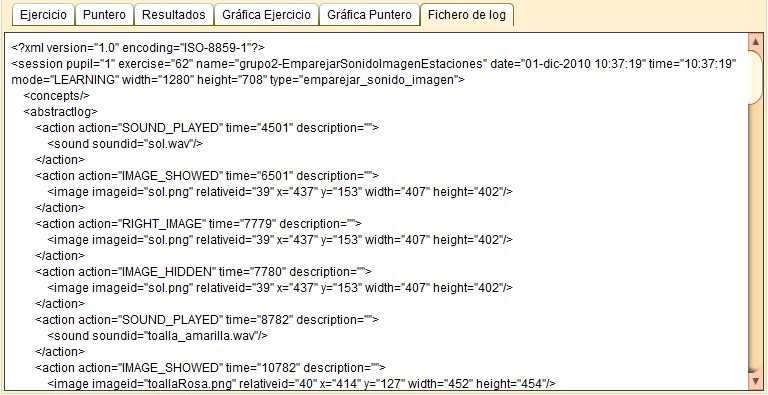Click the toallaRosa.png image line
Screen dimensions: 768x395
coord(302,384)
